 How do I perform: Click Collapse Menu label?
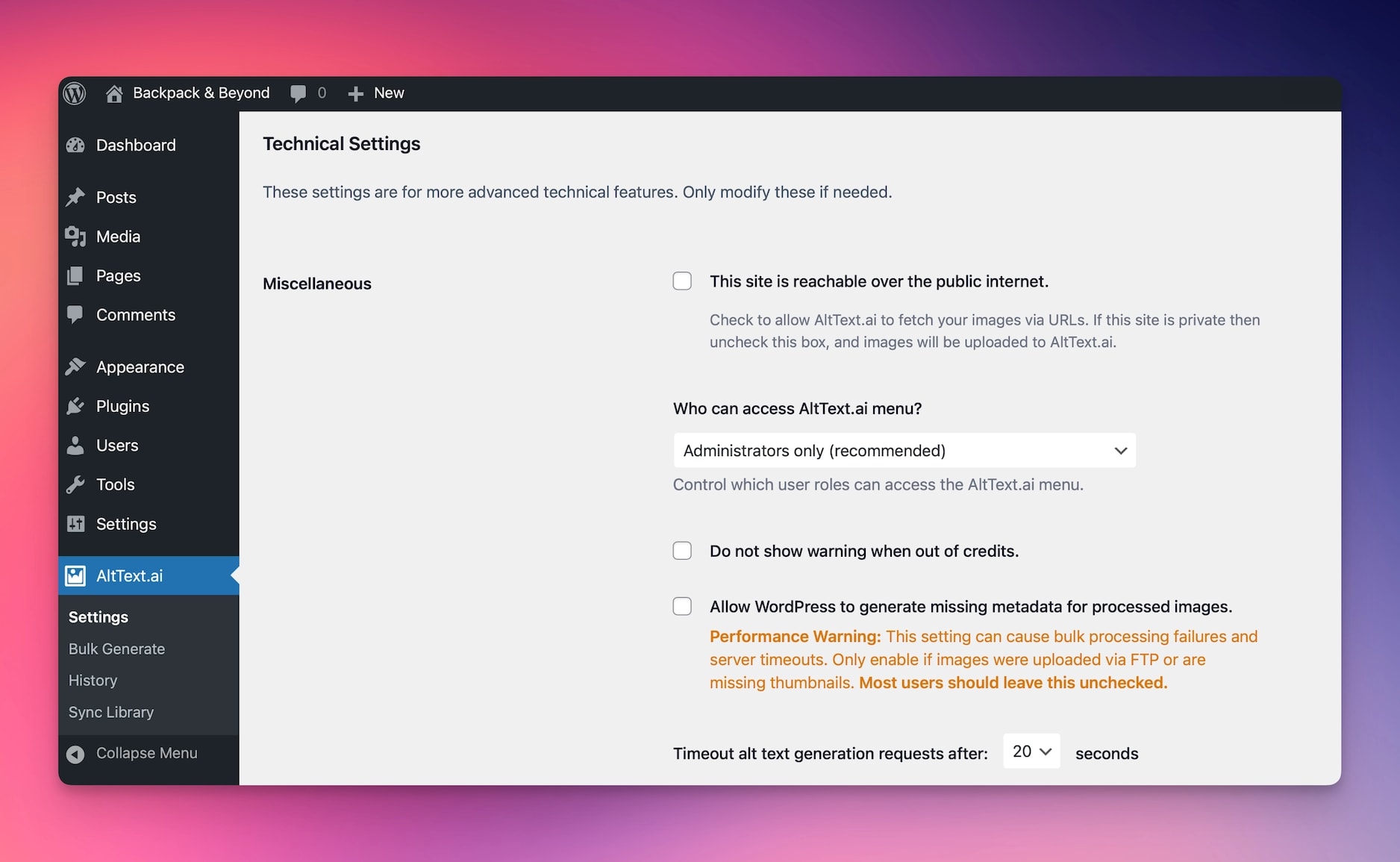tap(147, 753)
